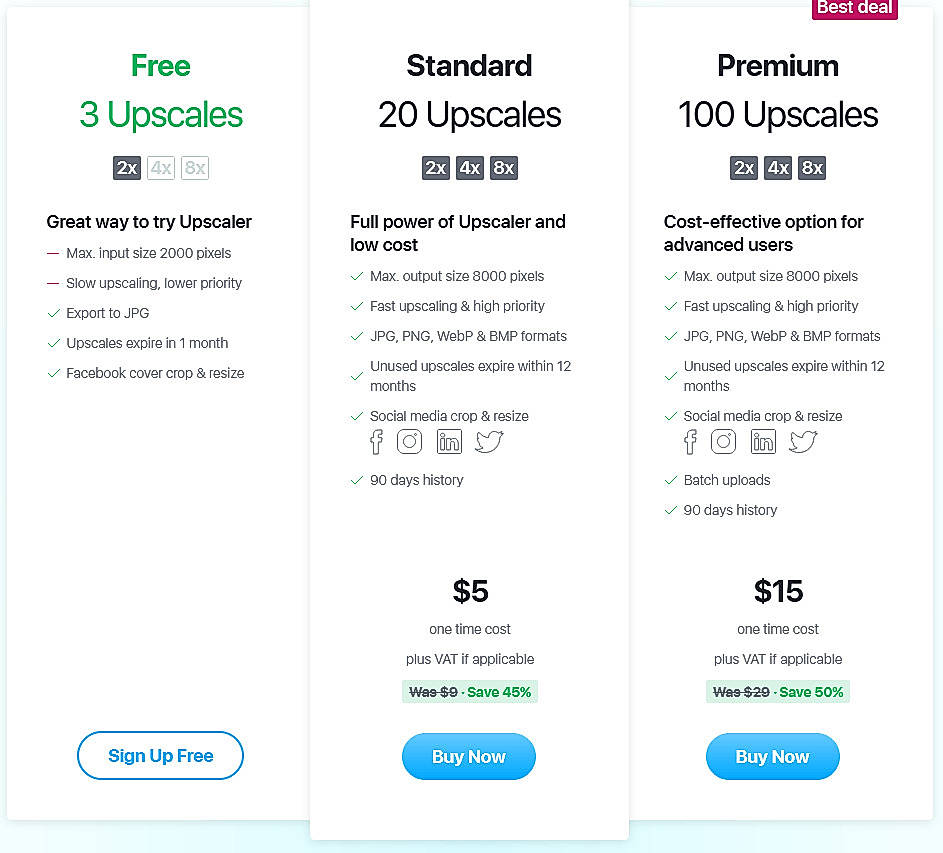Select 4x upscaling in Premium column
The height and width of the screenshot is (853, 943).
tap(778, 168)
